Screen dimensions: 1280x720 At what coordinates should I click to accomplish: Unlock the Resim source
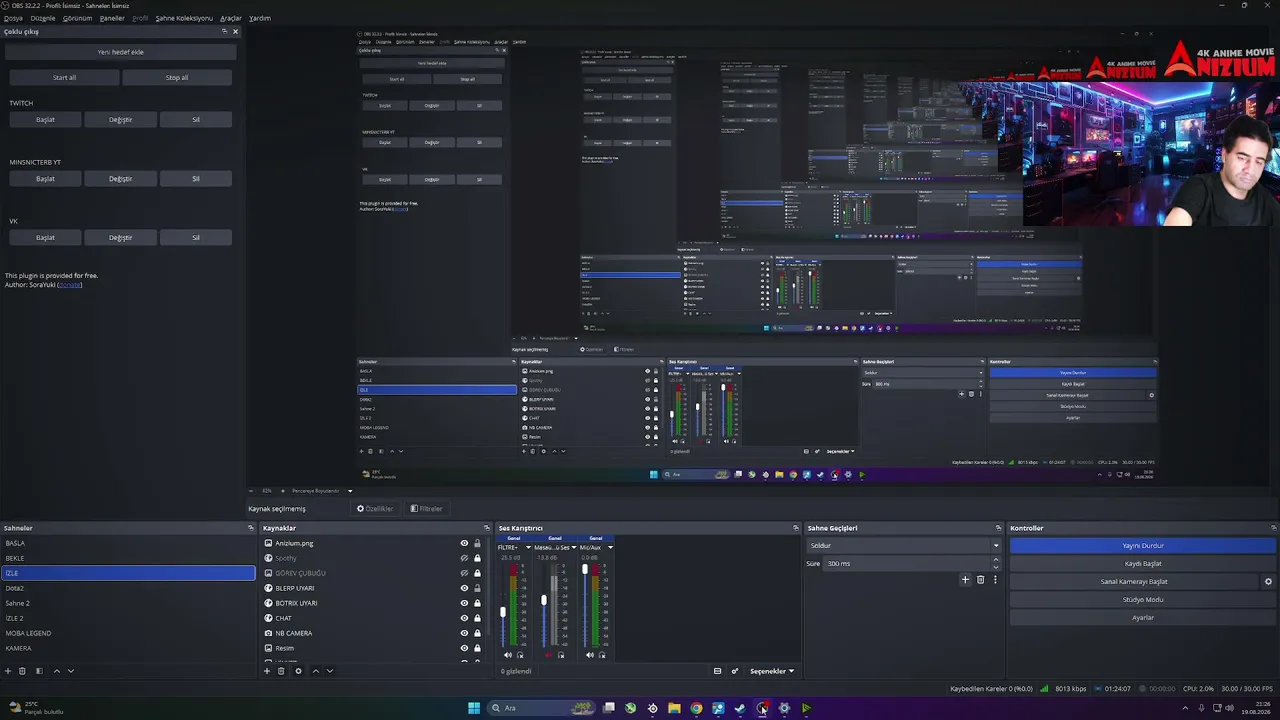[477, 648]
